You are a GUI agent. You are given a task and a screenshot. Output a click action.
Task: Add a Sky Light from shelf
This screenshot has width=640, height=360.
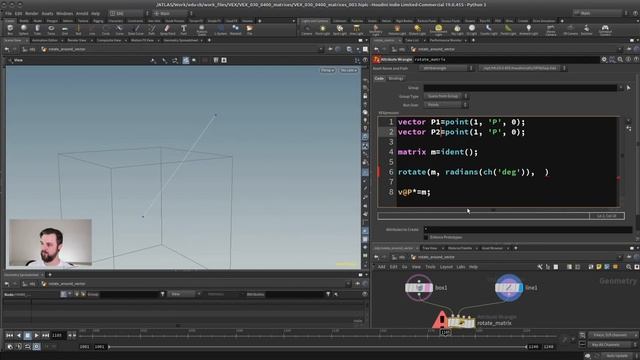(x=457, y=29)
